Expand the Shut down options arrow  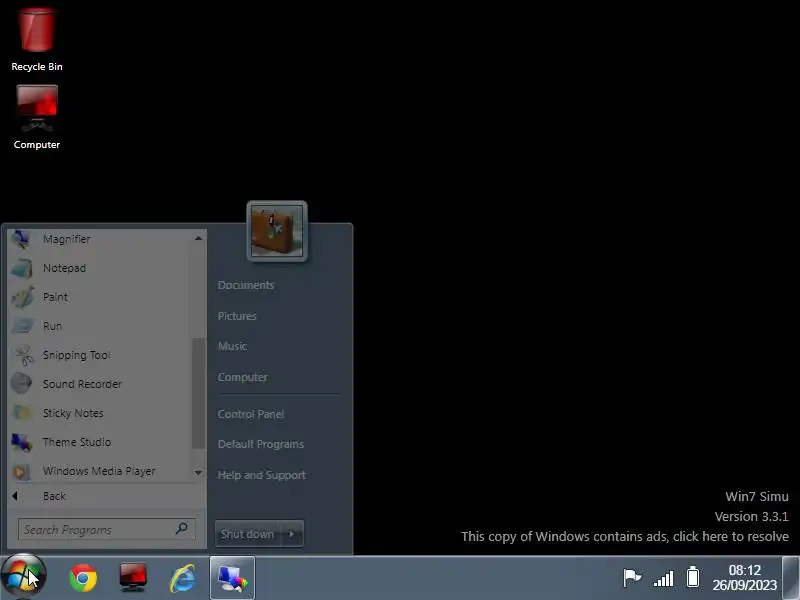292,534
